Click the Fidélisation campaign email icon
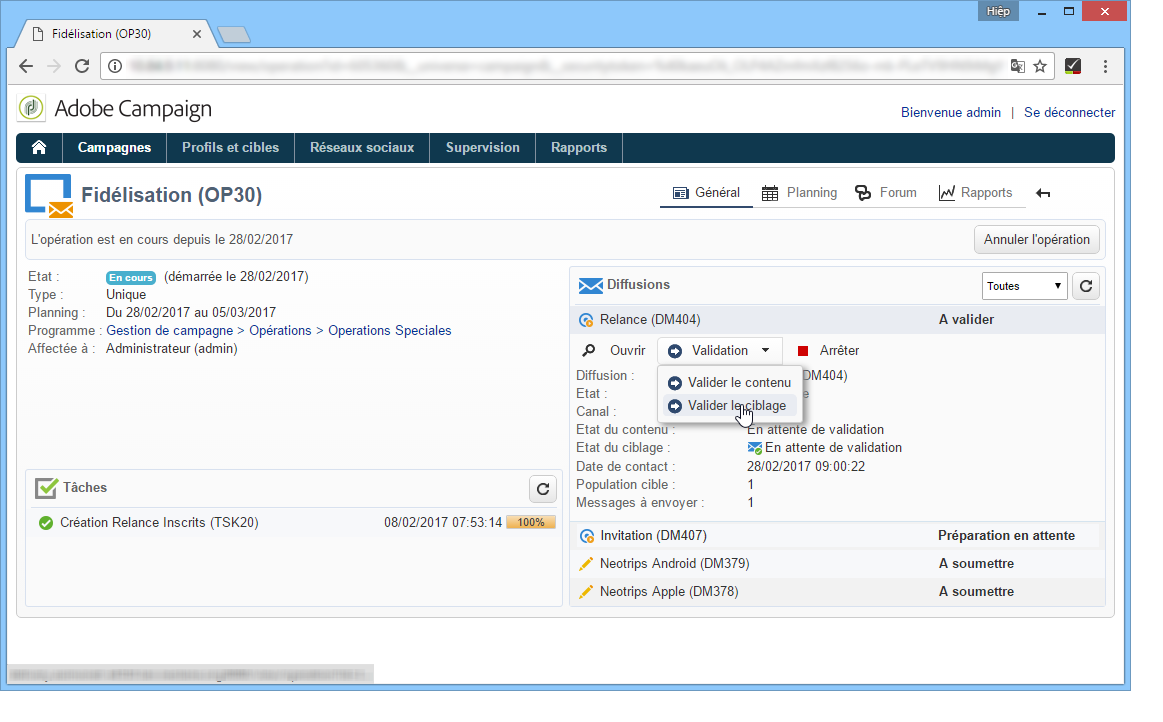 tap(50, 196)
